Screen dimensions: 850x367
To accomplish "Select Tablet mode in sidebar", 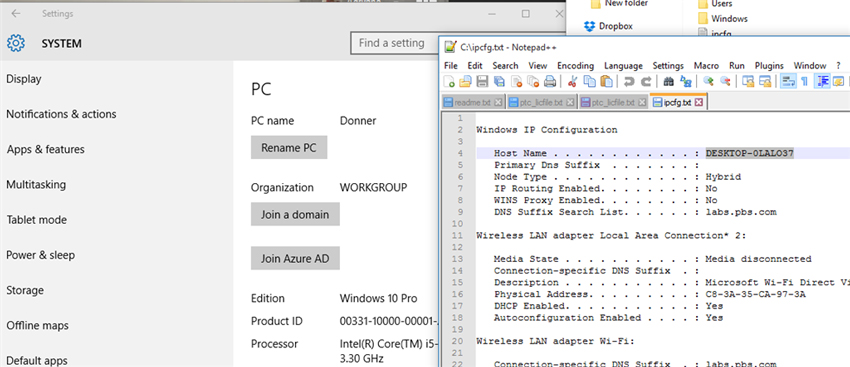I will click(36, 220).
